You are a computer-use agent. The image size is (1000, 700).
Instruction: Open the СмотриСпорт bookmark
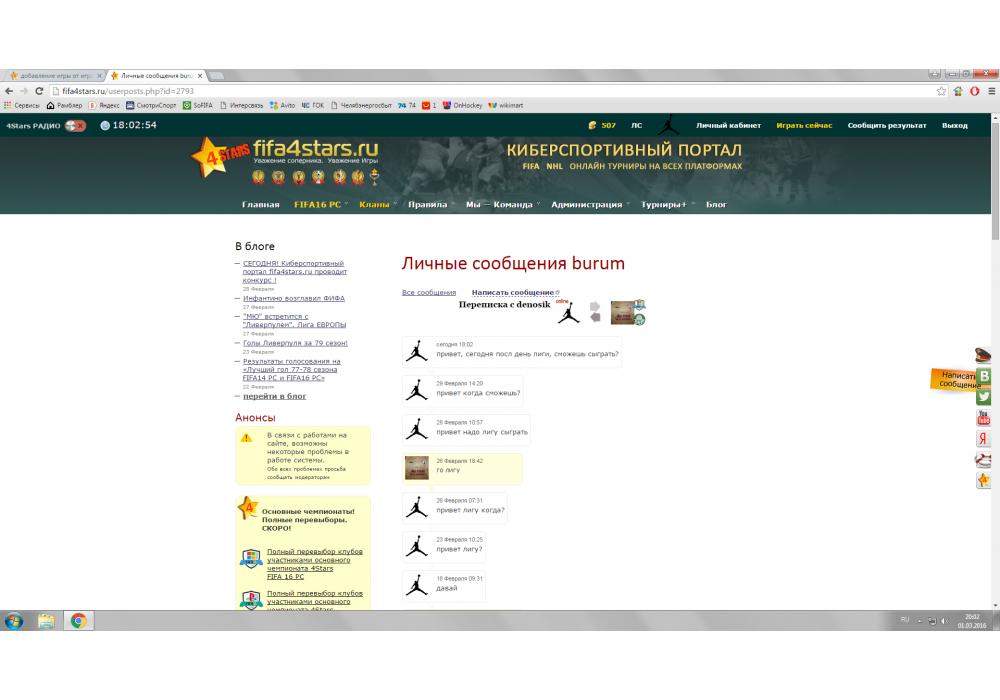pos(151,105)
